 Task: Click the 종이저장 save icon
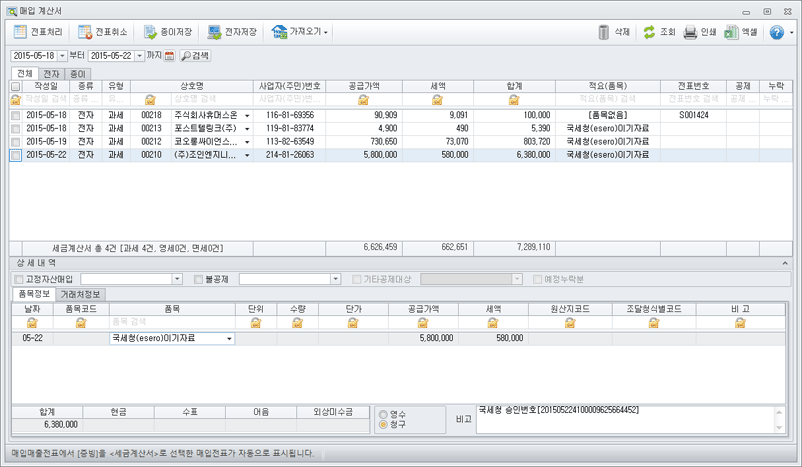149,32
